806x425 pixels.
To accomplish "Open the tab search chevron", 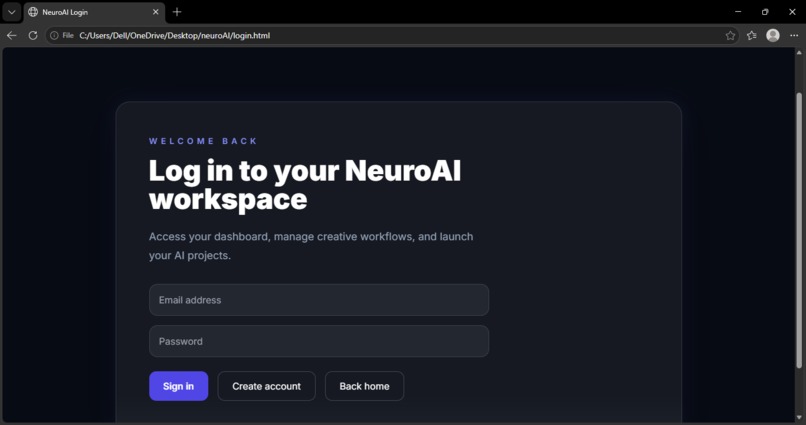I will click(11, 12).
